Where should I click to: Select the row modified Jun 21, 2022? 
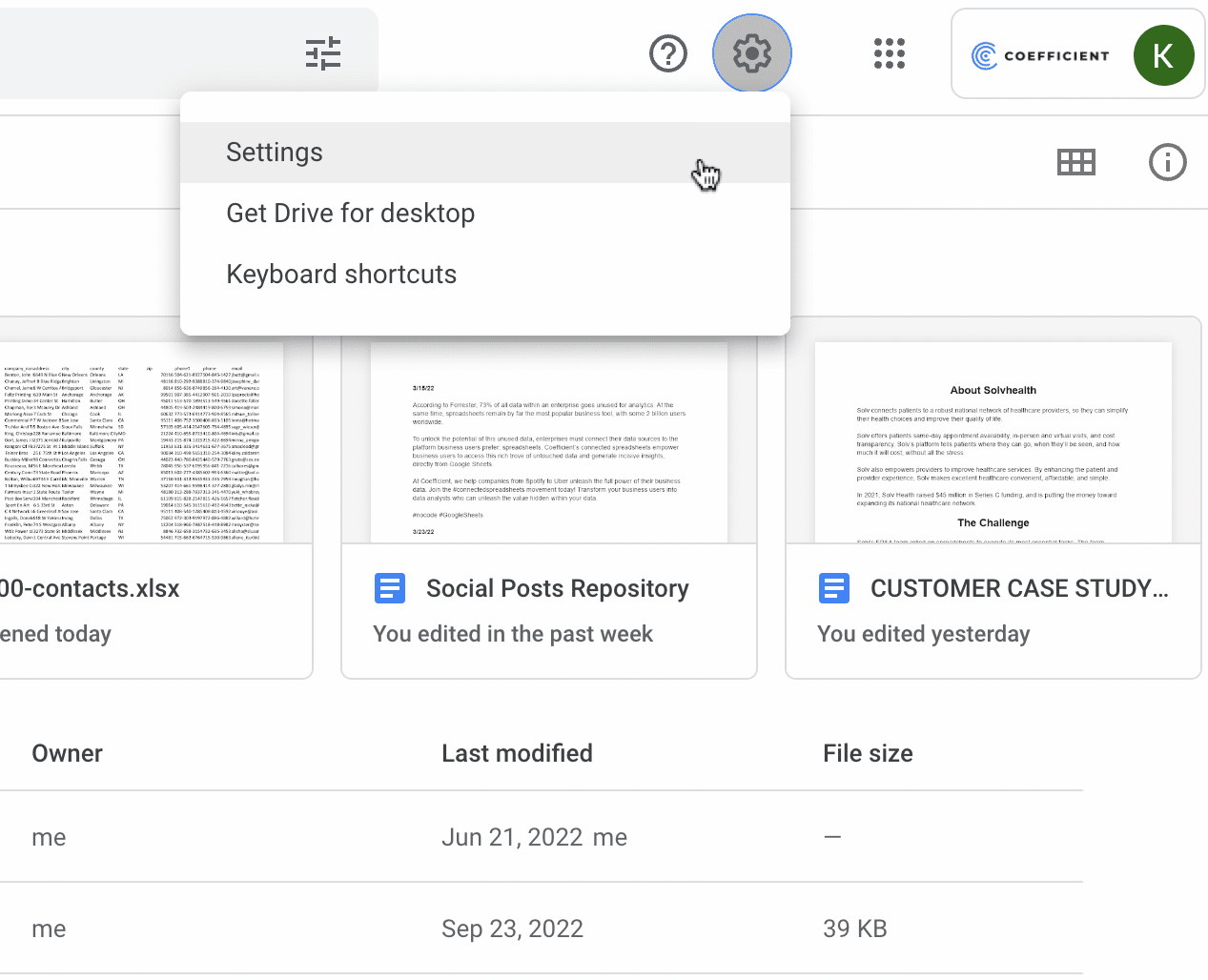[512, 837]
